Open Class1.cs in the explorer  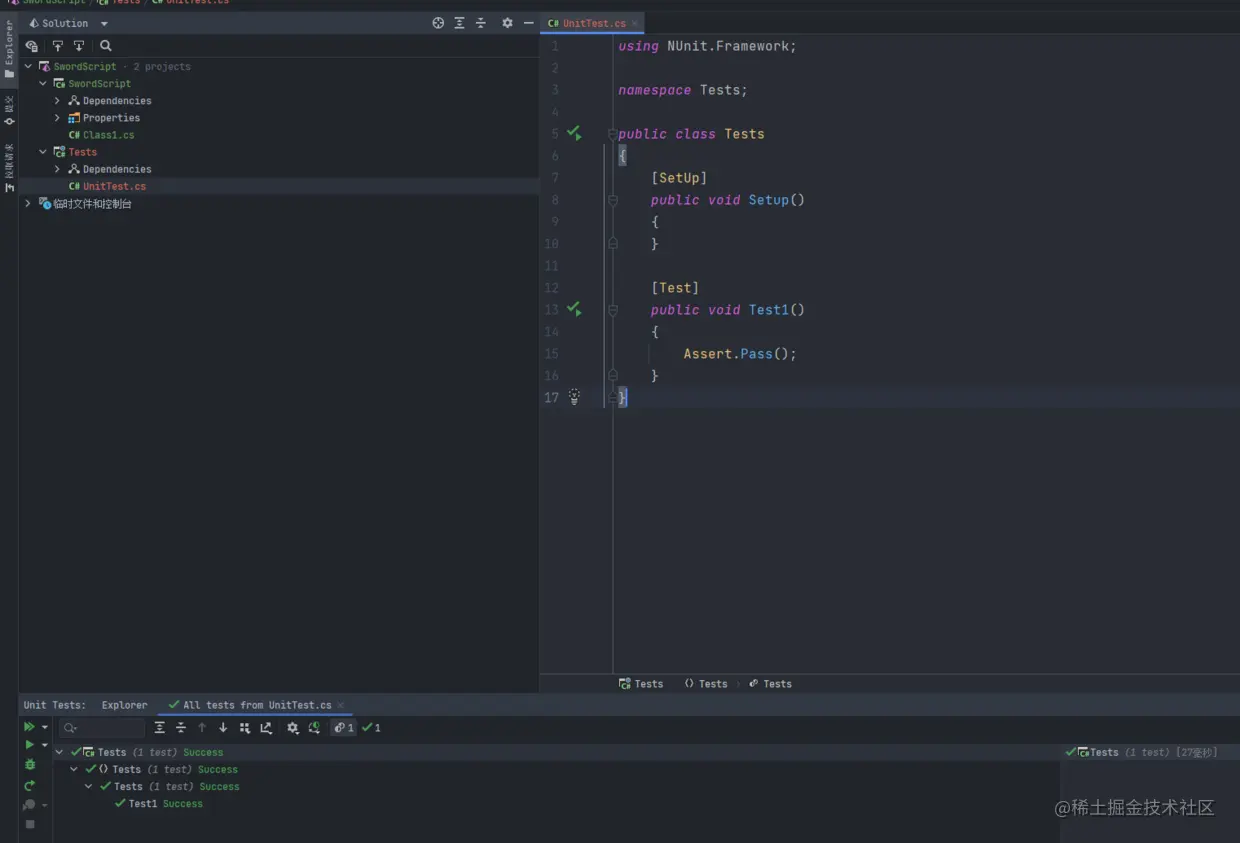click(101, 135)
